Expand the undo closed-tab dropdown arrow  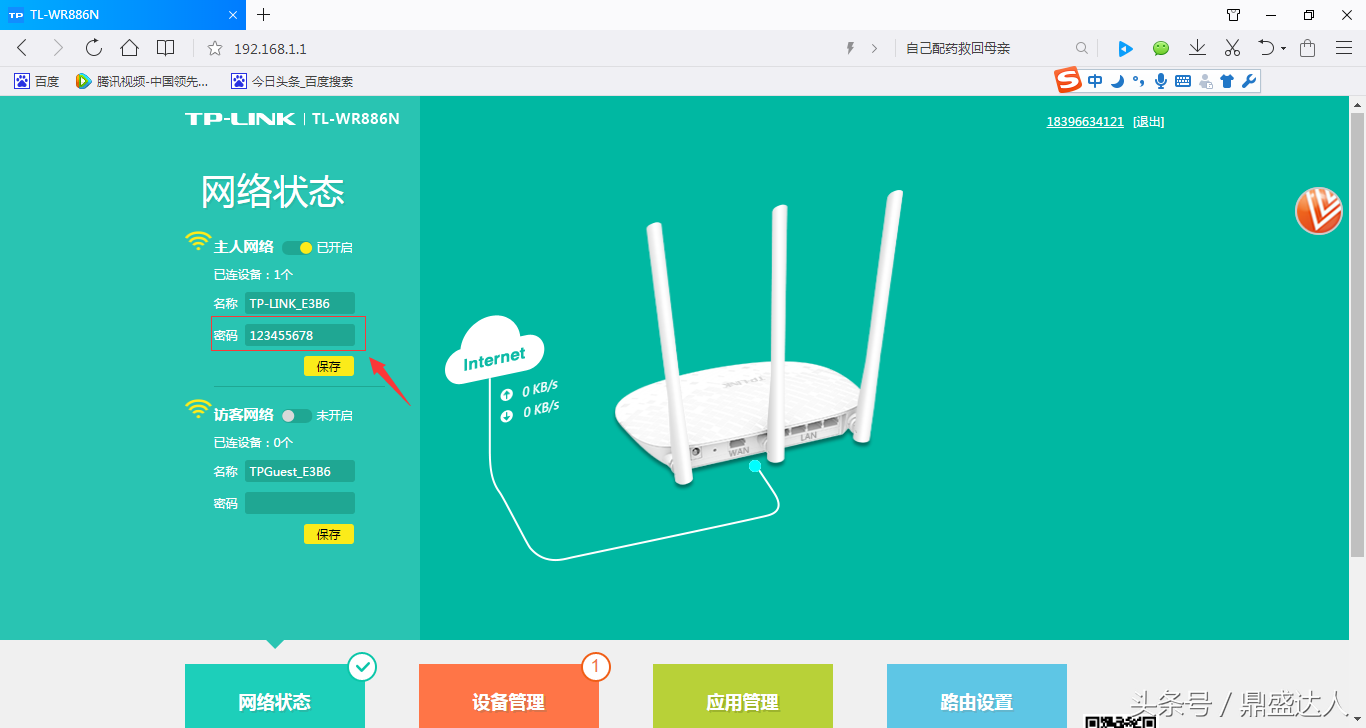pos(1283,49)
